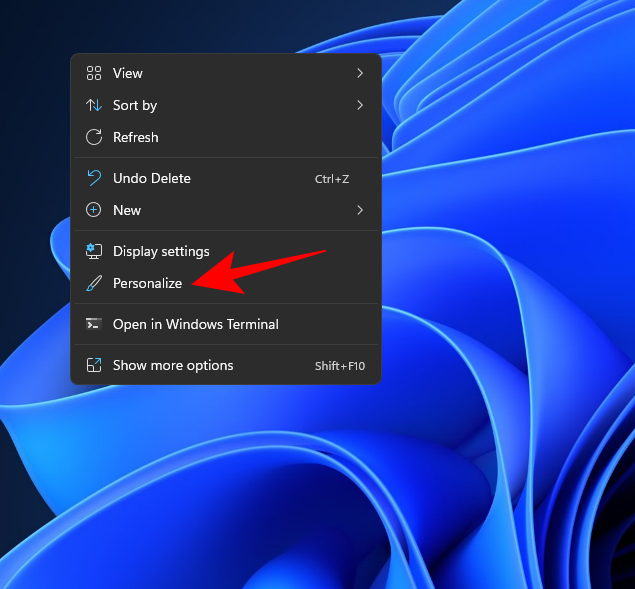Choose the Personalize menu text
The height and width of the screenshot is (589, 635).
click(x=147, y=283)
